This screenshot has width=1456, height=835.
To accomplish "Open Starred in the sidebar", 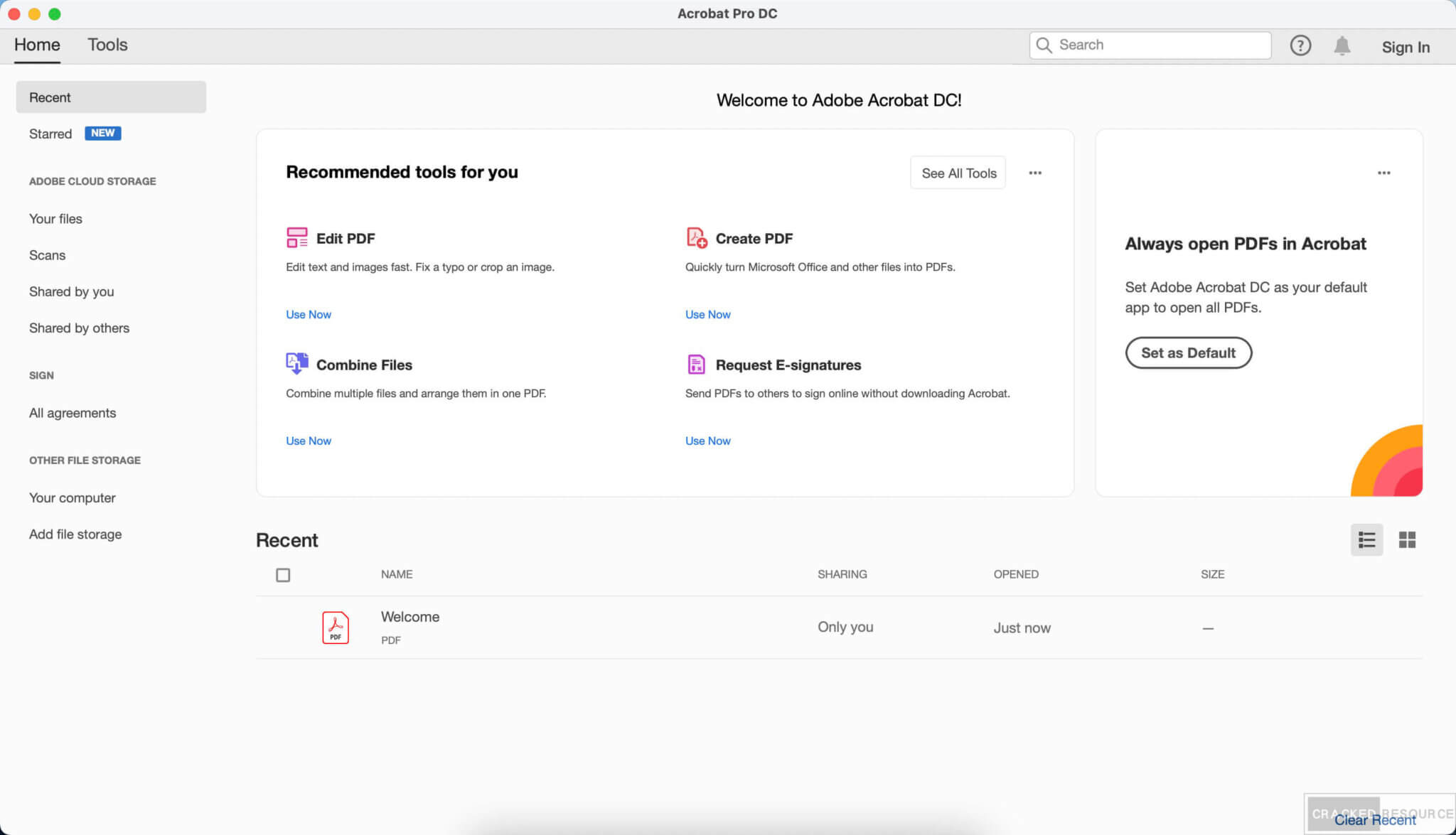I will [x=50, y=134].
